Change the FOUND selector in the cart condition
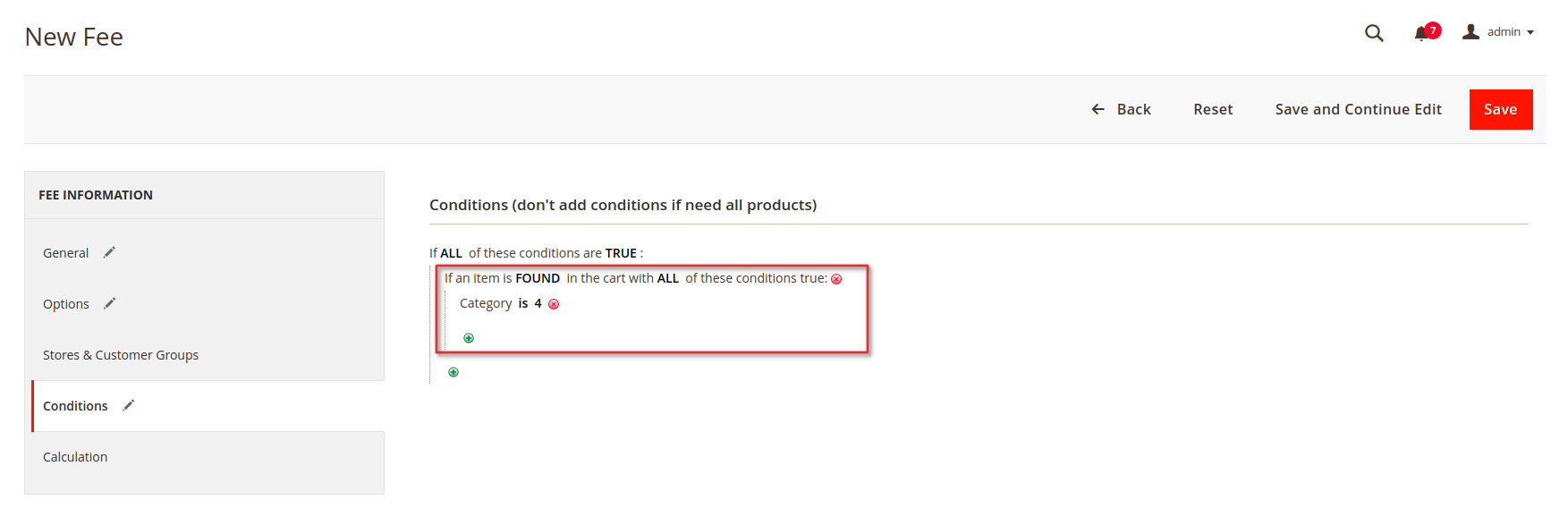Screen dimensions: 1568x517 click(538, 278)
